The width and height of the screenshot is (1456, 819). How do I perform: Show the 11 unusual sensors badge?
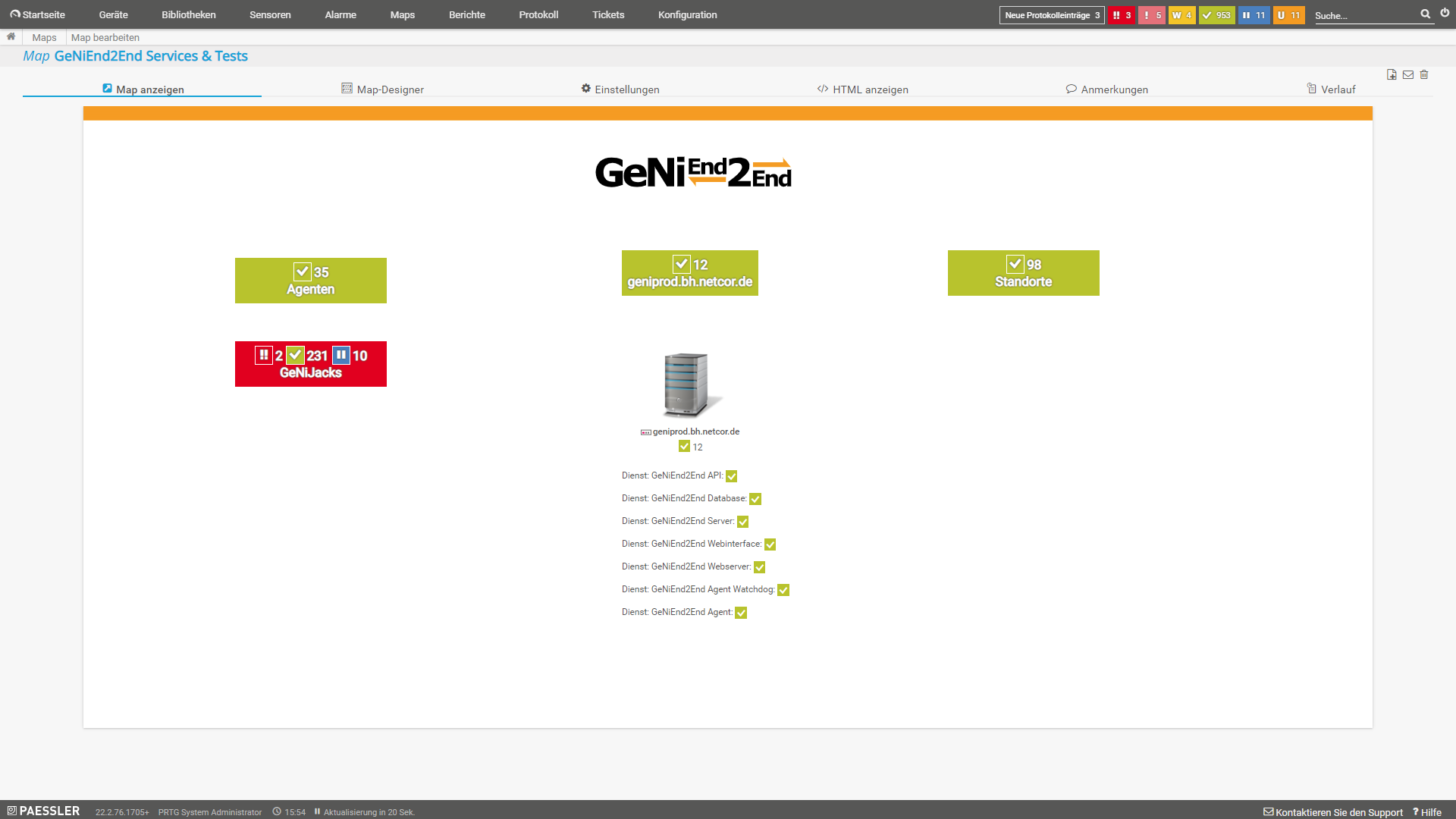1289,15
